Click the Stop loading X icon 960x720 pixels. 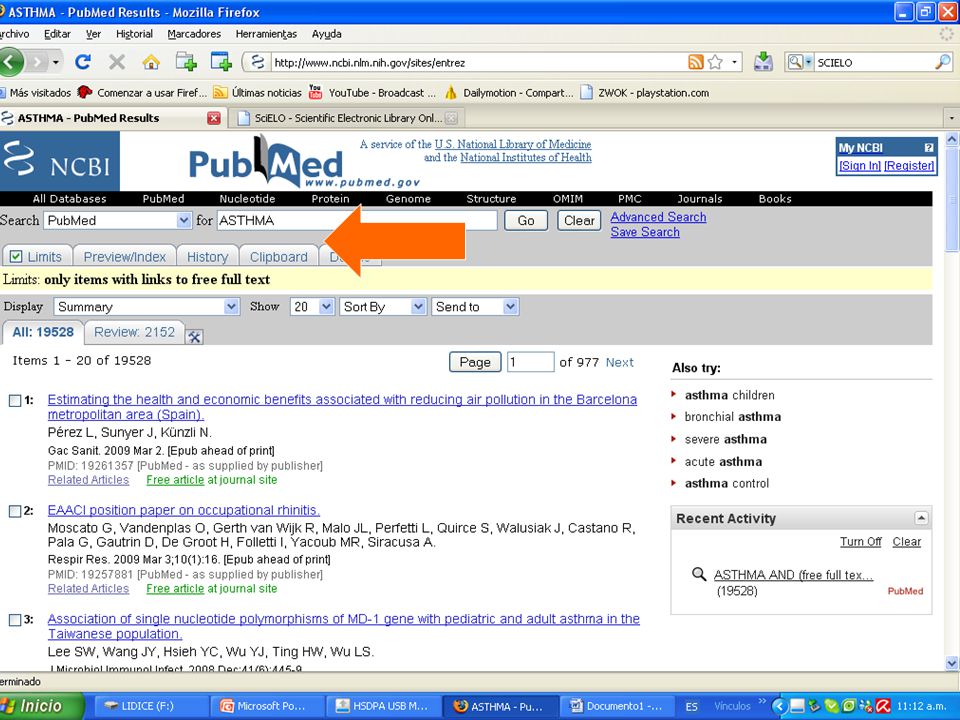pyautogui.click(x=116, y=62)
